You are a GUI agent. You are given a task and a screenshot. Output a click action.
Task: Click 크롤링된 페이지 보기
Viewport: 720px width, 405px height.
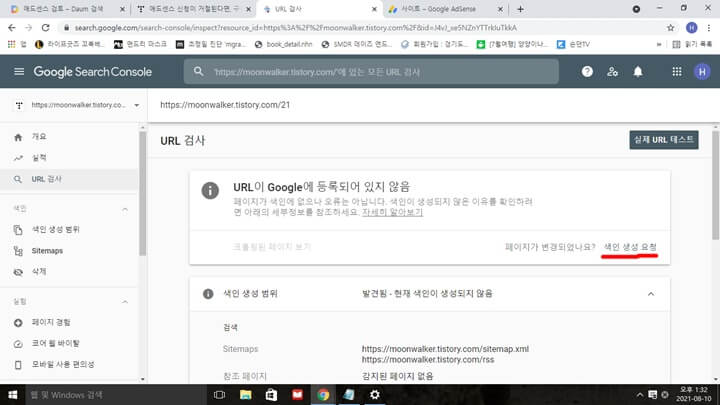click(272, 247)
